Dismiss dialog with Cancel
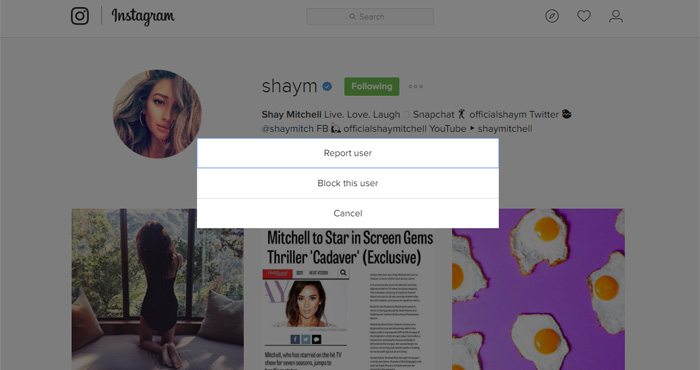The width and height of the screenshot is (700, 370). click(x=348, y=213)
